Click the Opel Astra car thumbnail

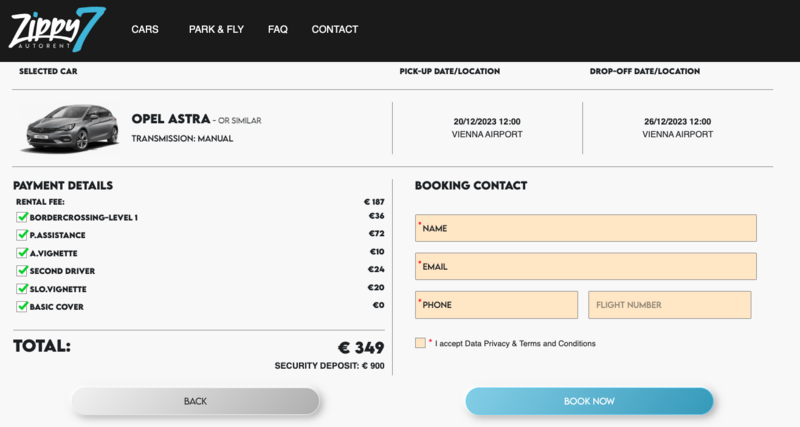click(x=72, y=128)
